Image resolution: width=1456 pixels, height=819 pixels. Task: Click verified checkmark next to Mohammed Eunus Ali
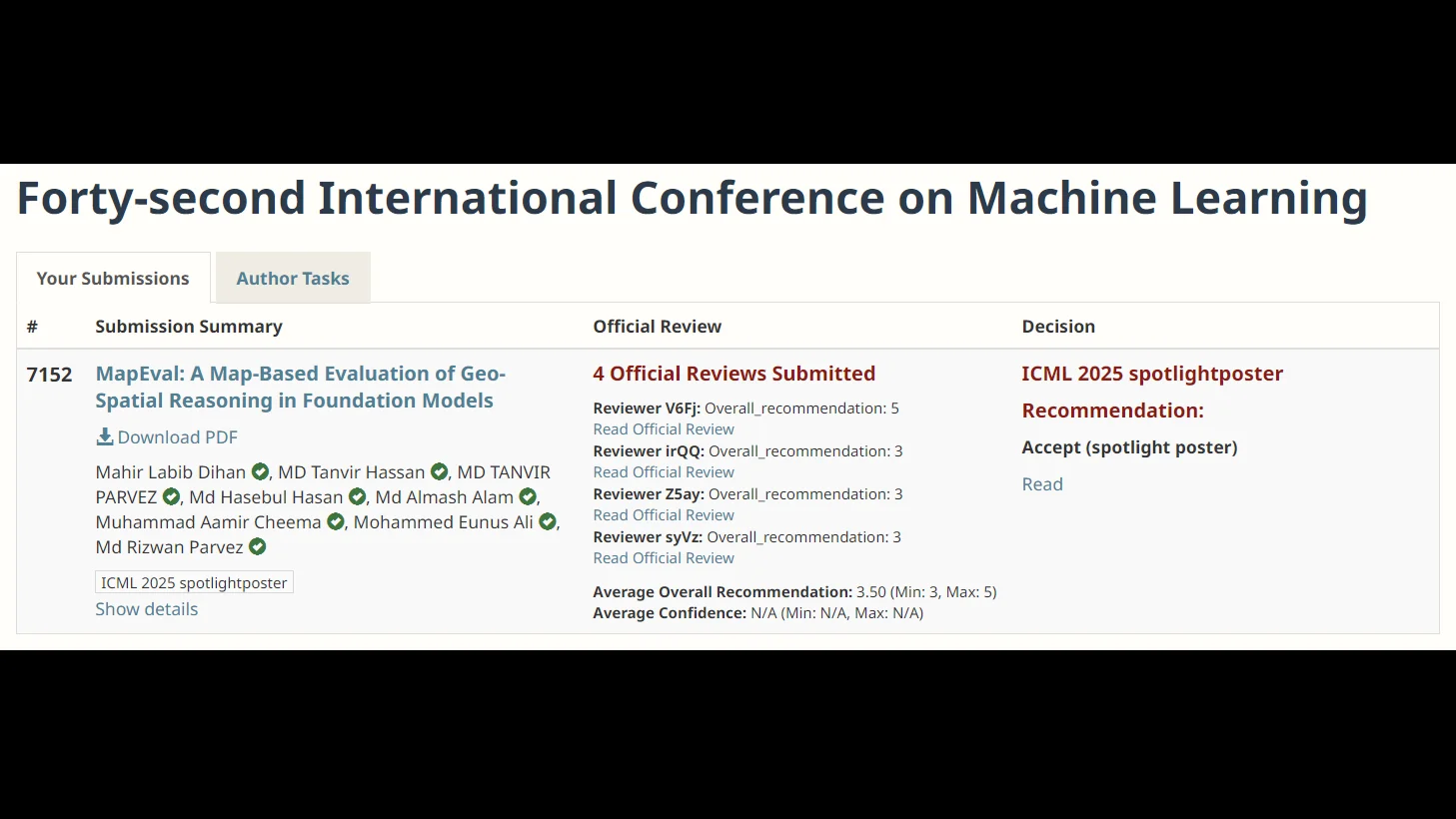point(548,521)
